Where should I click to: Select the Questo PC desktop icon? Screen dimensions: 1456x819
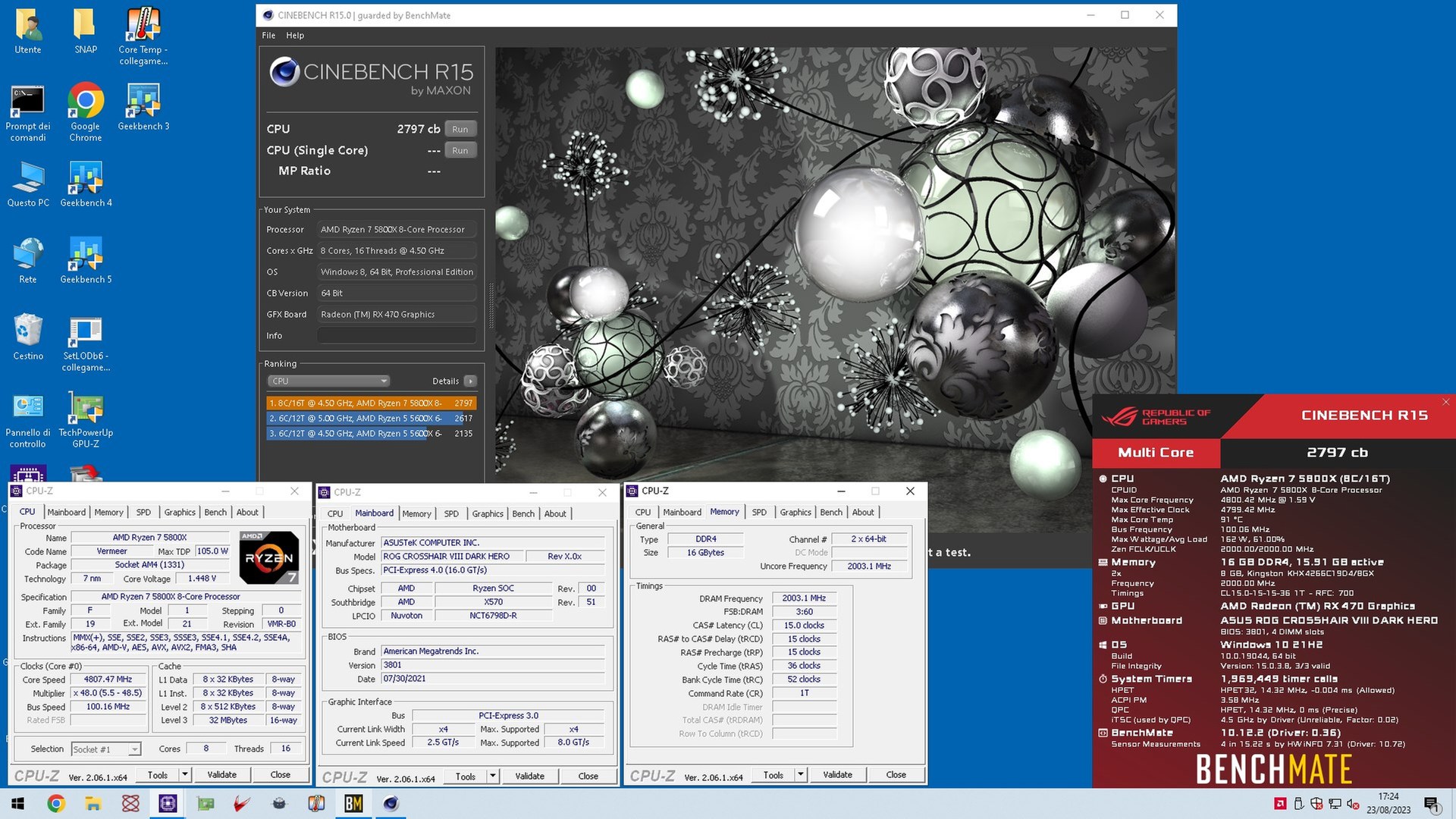28,184
